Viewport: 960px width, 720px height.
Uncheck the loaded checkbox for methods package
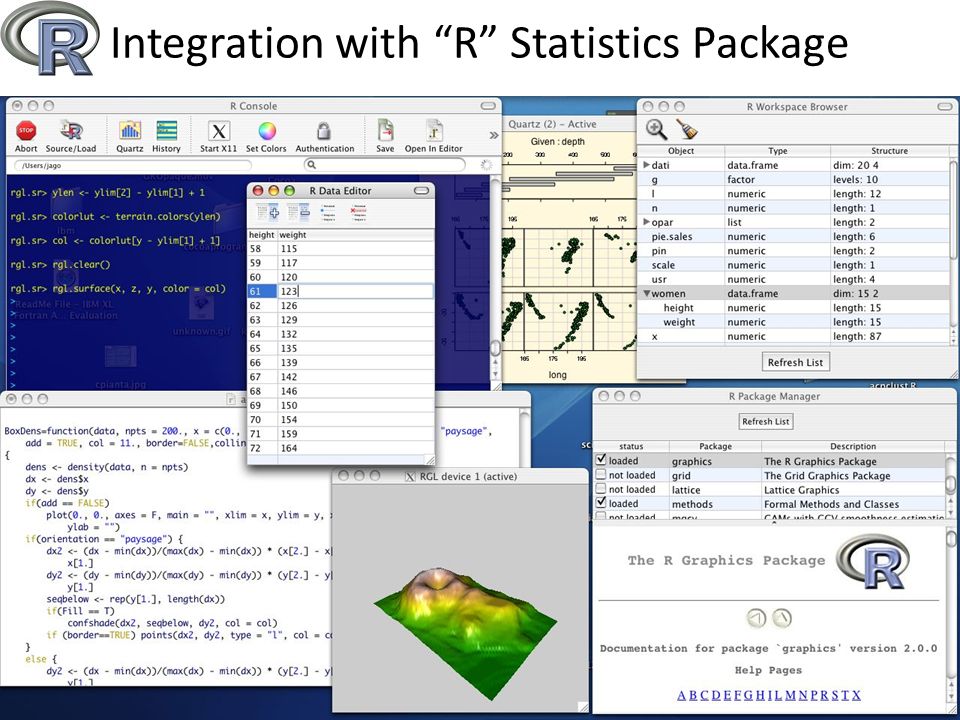601,503
